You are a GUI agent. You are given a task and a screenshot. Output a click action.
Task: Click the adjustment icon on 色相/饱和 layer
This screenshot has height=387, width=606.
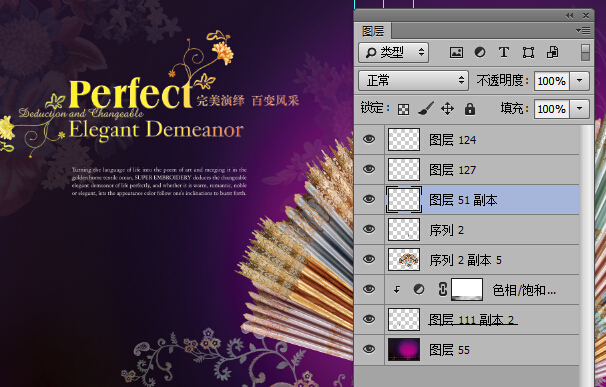click(x=419, y=289)
